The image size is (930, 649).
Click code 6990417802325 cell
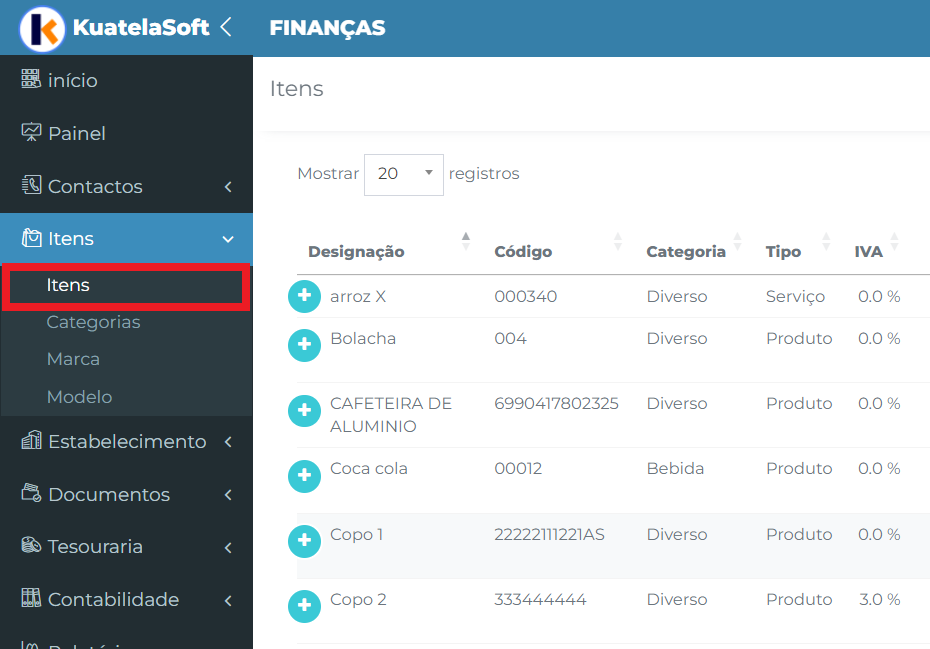[556, 403]
